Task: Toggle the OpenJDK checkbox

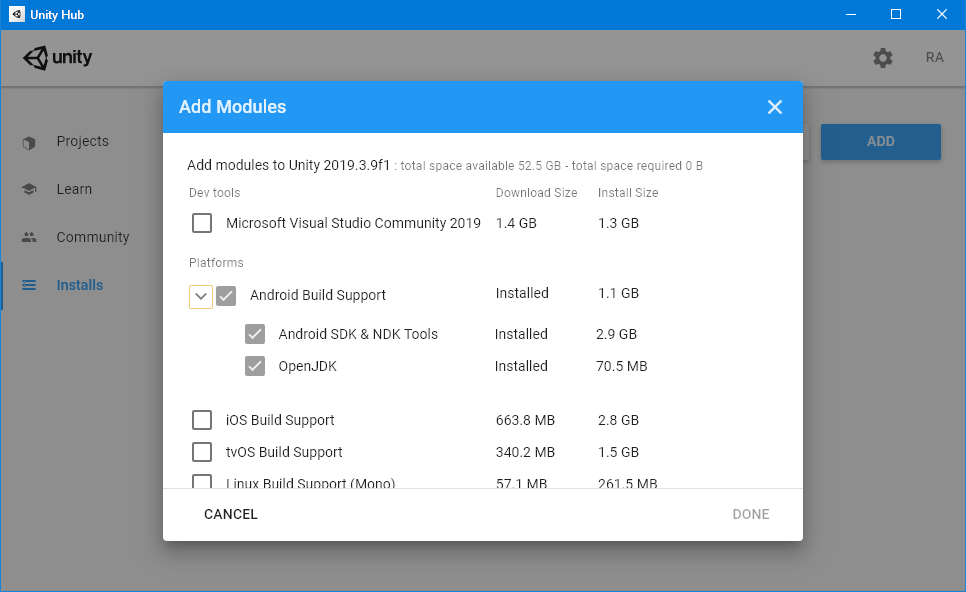Action: [x=255, y=366]
